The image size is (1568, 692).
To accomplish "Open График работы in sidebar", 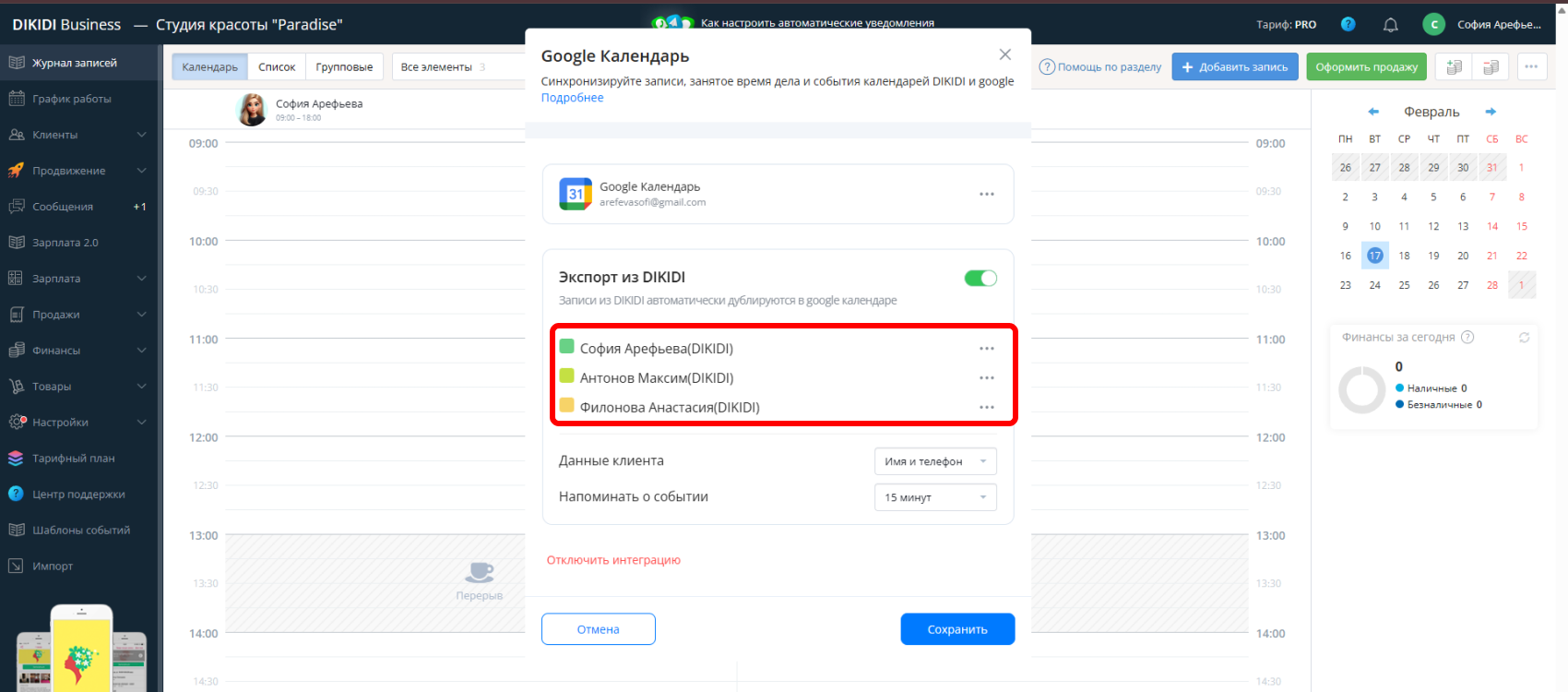I will point(71,99).
